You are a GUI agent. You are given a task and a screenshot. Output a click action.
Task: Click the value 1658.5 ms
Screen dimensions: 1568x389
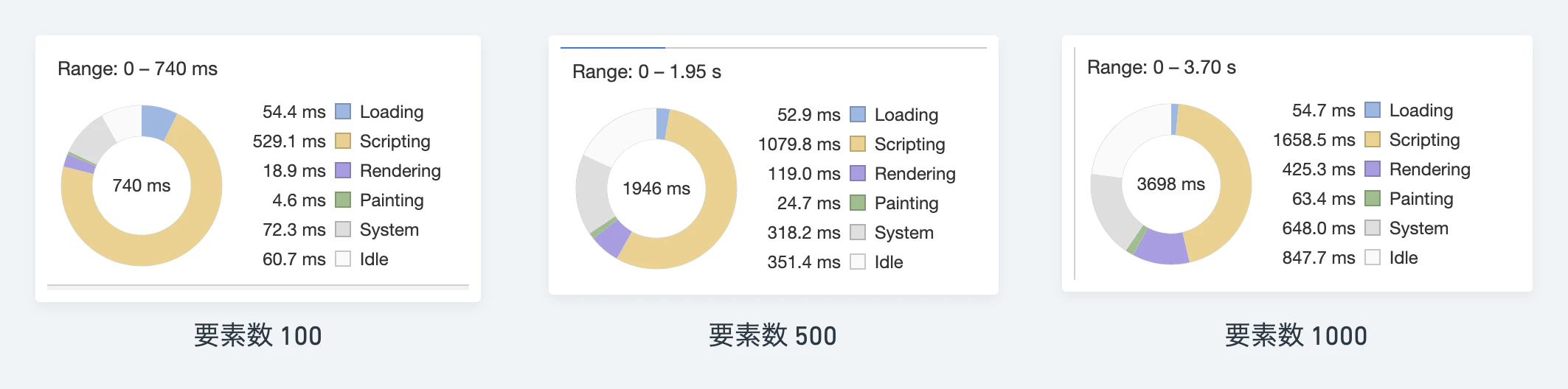[1314, 140]
